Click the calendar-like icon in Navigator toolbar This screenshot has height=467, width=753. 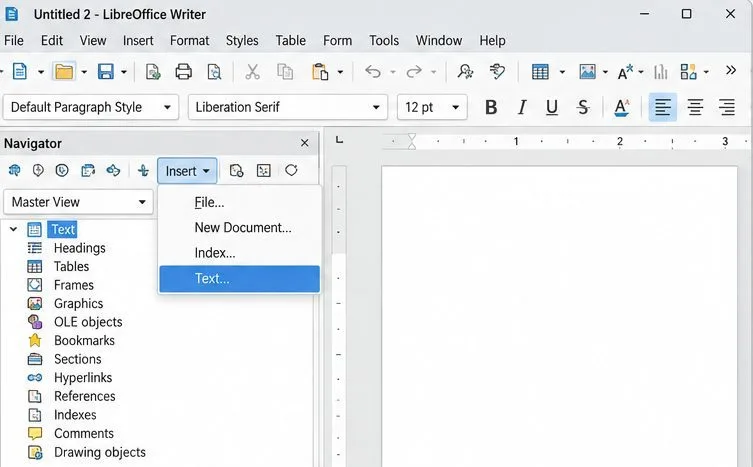click(88, 171)
